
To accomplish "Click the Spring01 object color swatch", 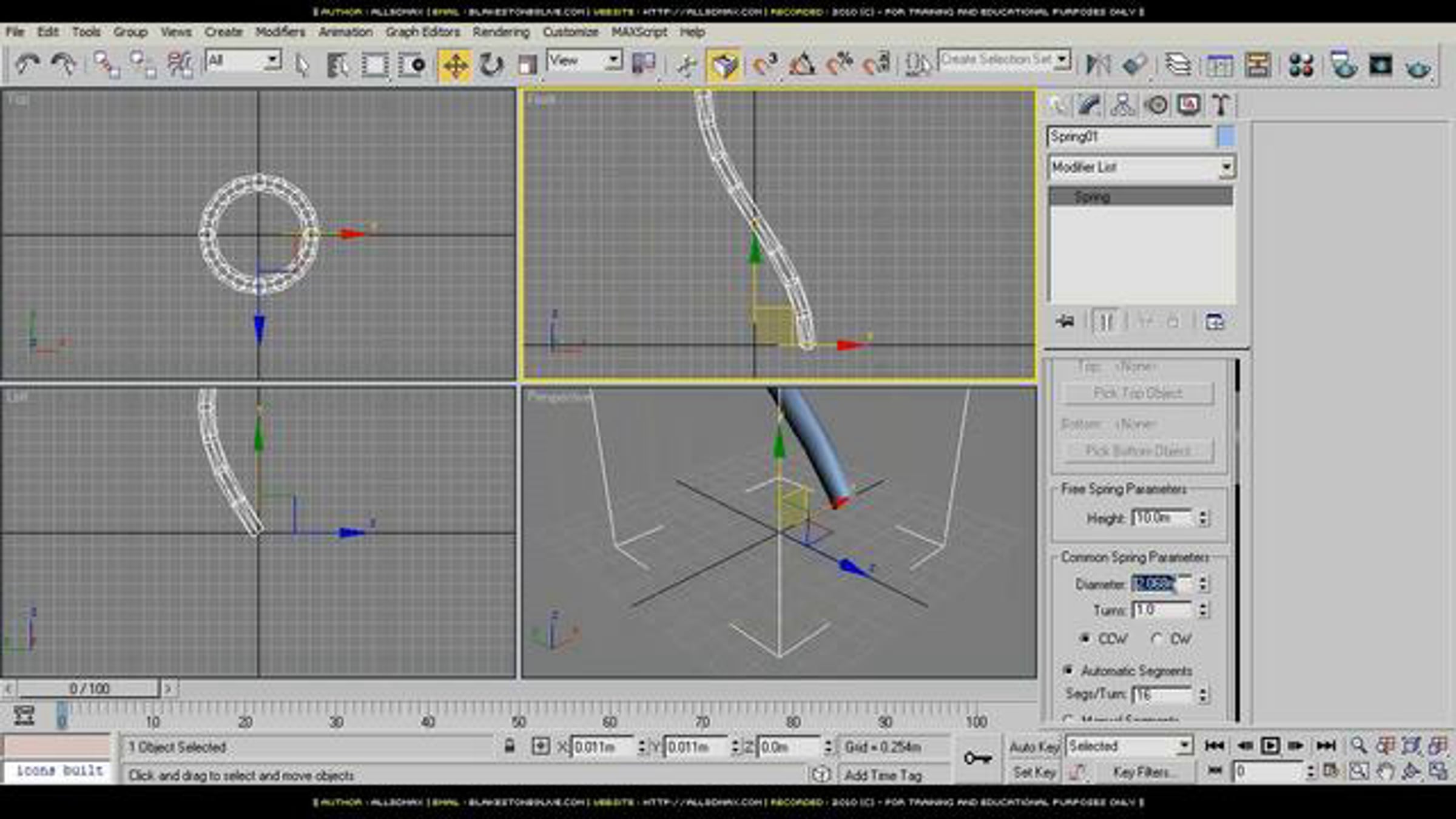I will pyautogui.click(x=1226, y=136).
